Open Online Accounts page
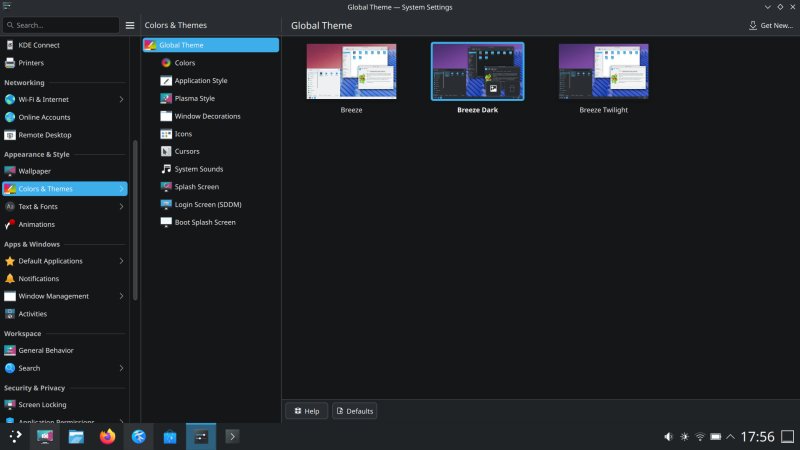Image resolution: width=800 pixels, height=450 pixels. (64, 117)
